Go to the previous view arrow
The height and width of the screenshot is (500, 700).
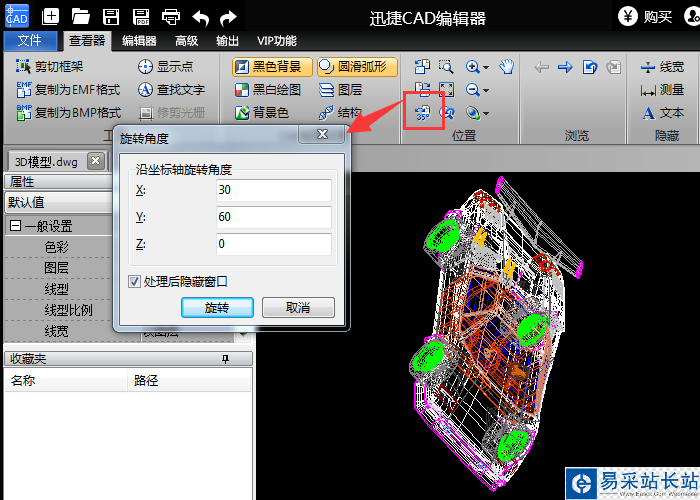pos(542,67)
